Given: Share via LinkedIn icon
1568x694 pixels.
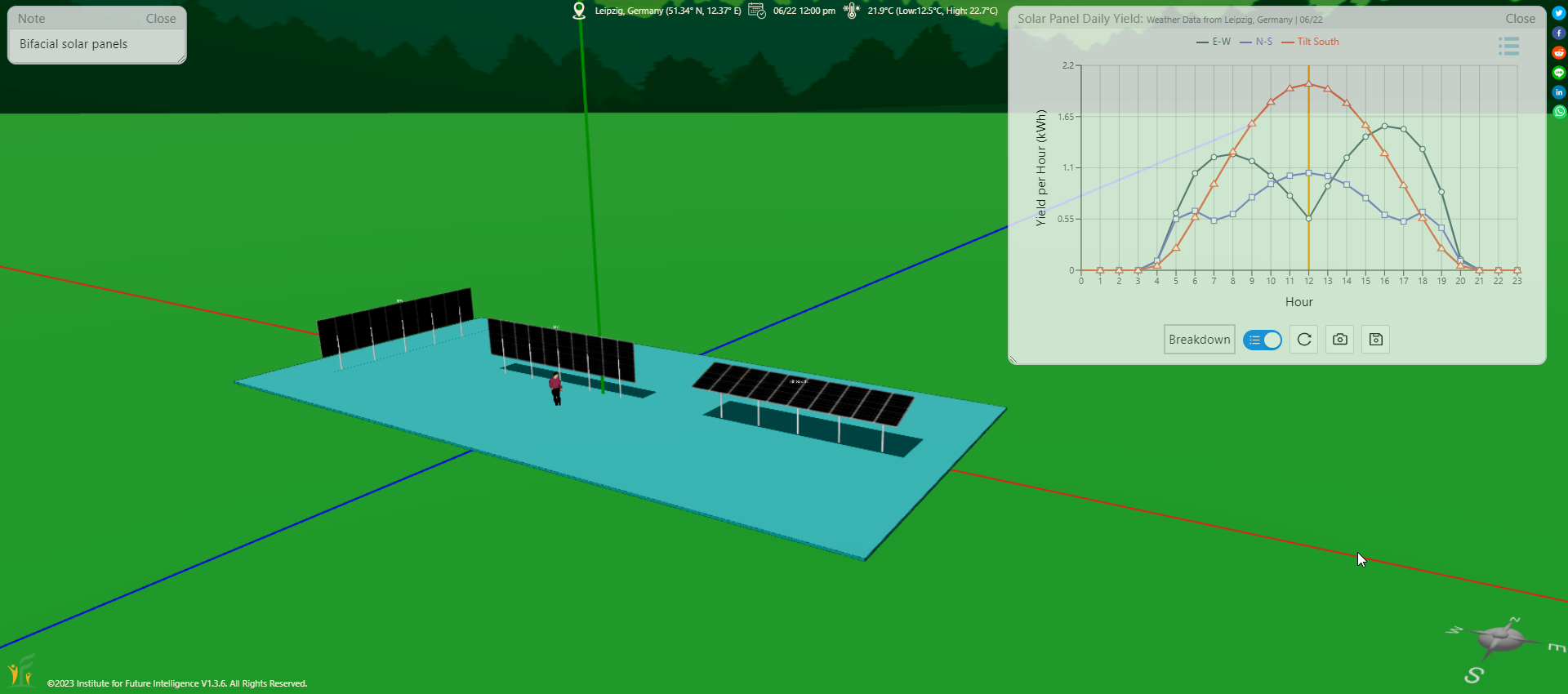Looking at the screenshot, I should click(1559, 92).
